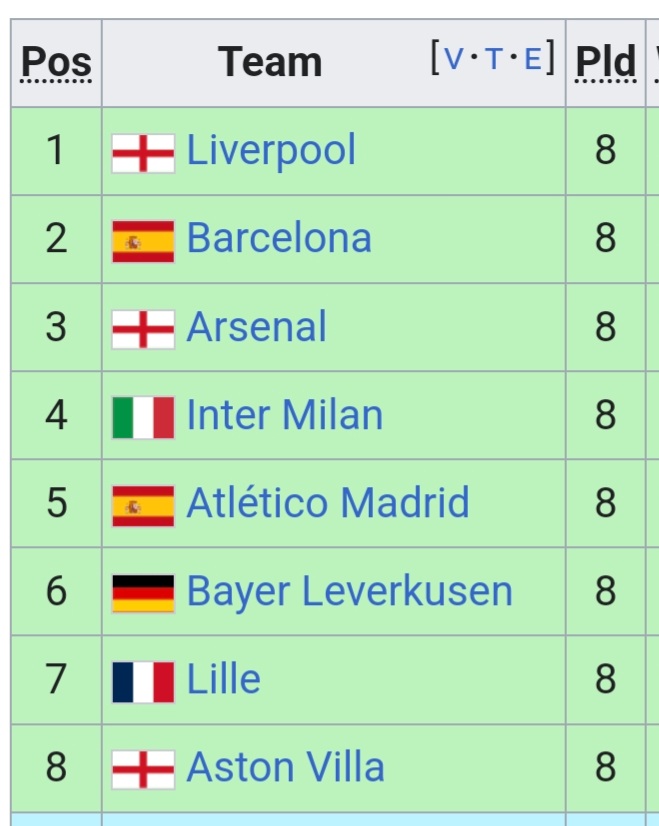
Task: Open Bayer Leverkusen team page
Action: tap(350, 591)
